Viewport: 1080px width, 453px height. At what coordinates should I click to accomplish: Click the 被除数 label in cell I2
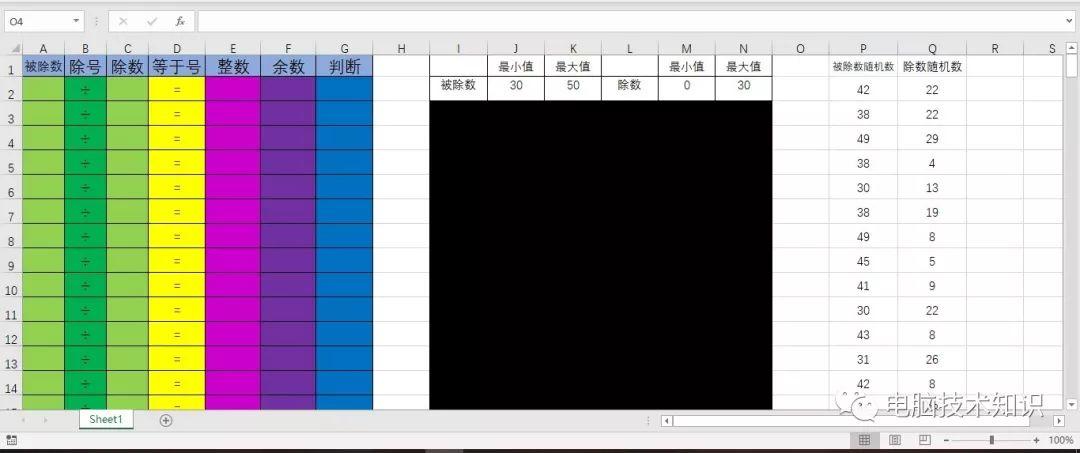458,86
